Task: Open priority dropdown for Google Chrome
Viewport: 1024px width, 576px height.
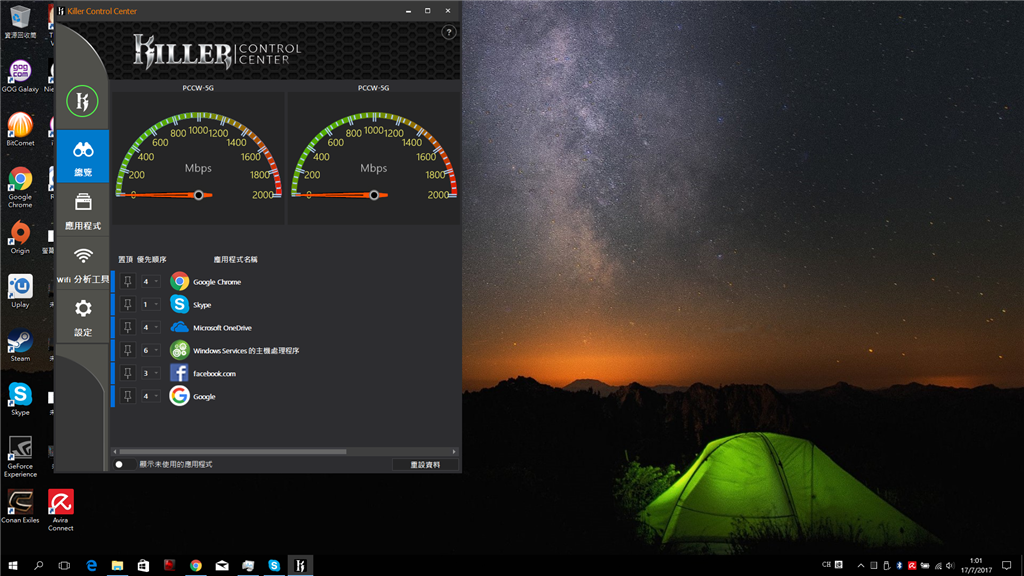Action: (x=150, y=281)
